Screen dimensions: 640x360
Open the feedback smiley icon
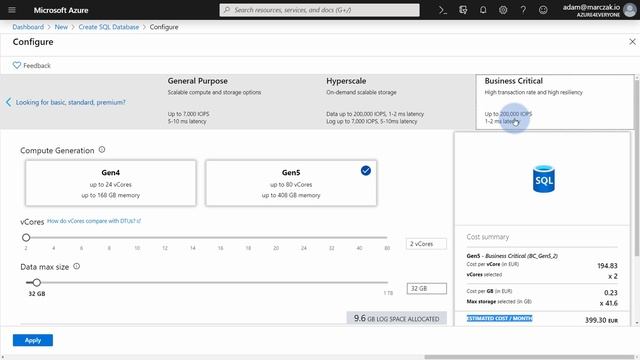(x=543, y=10)
